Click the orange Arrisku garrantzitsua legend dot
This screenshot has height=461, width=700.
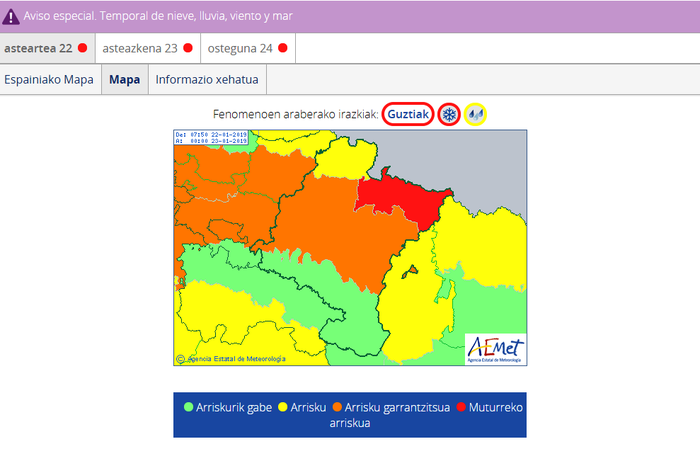point(336,407)
